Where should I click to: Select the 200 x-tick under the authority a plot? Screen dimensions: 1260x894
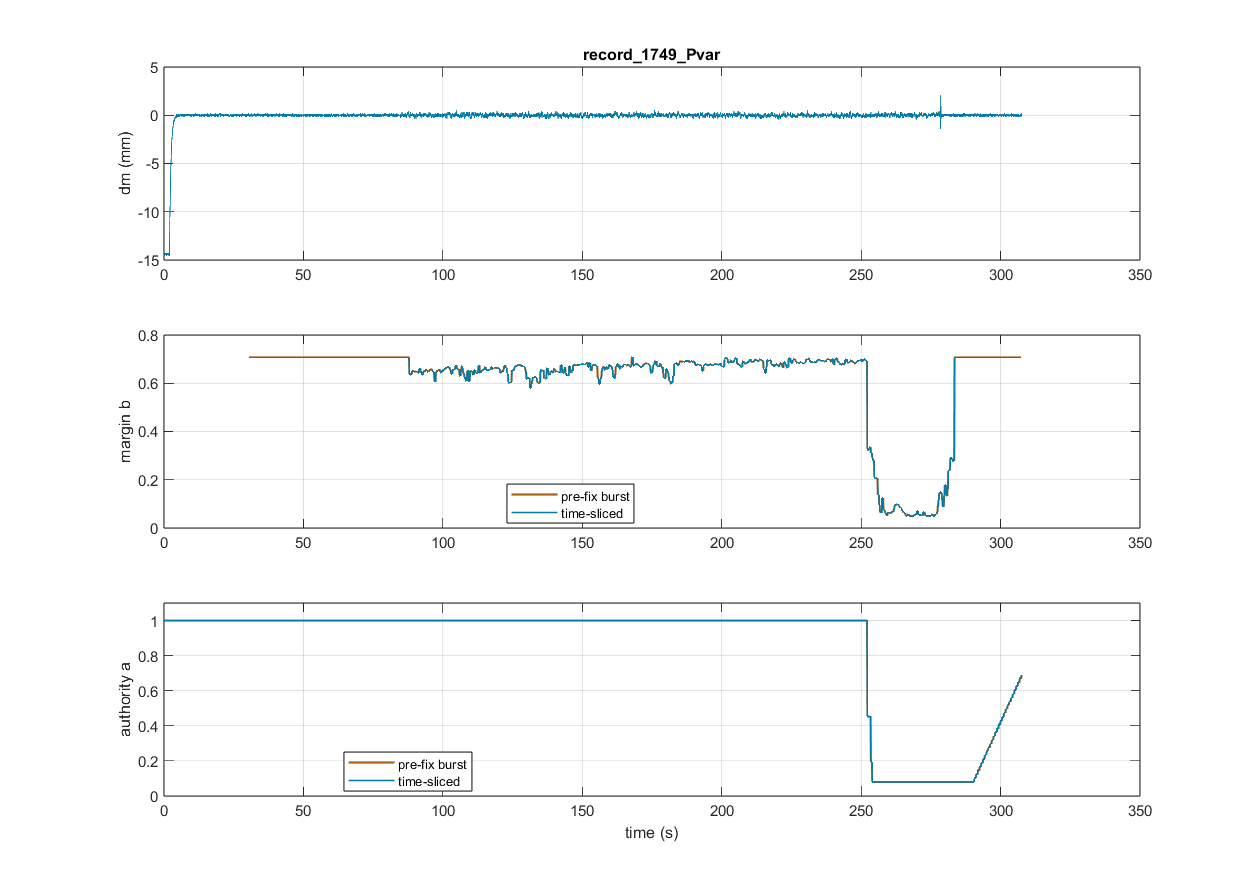click(x=722, y=811)
